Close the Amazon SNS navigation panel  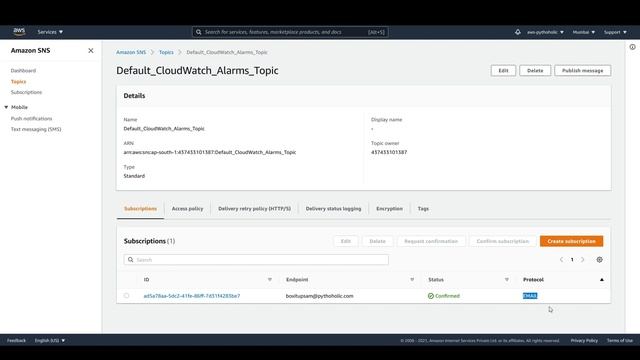(x=91, y=51)
